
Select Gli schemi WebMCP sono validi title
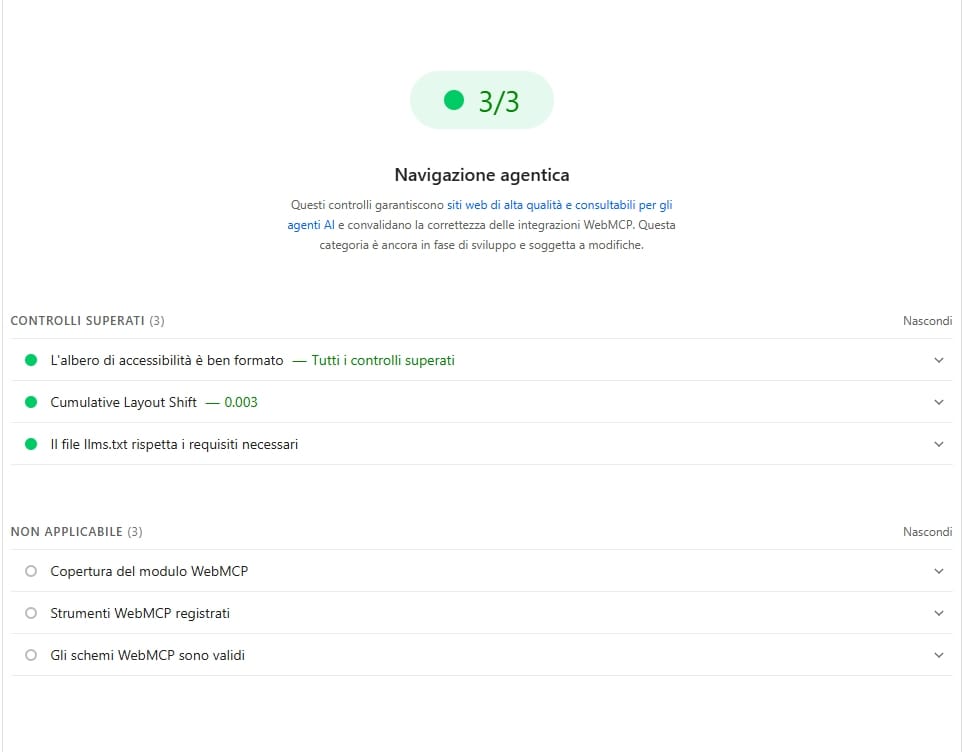(x=147, y=655)
